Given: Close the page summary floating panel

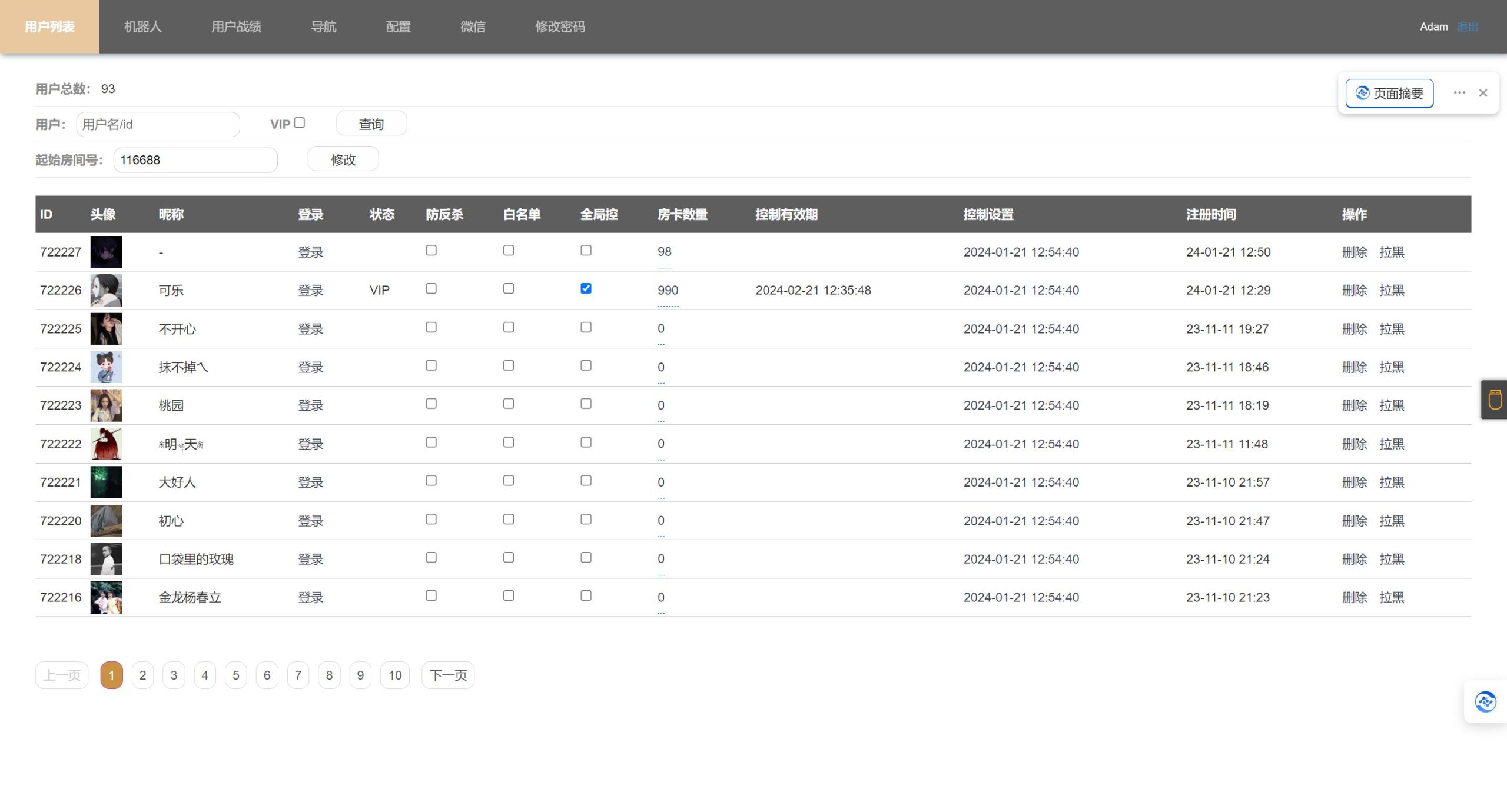Looking at the screenshot, I should coord(1483,93).
